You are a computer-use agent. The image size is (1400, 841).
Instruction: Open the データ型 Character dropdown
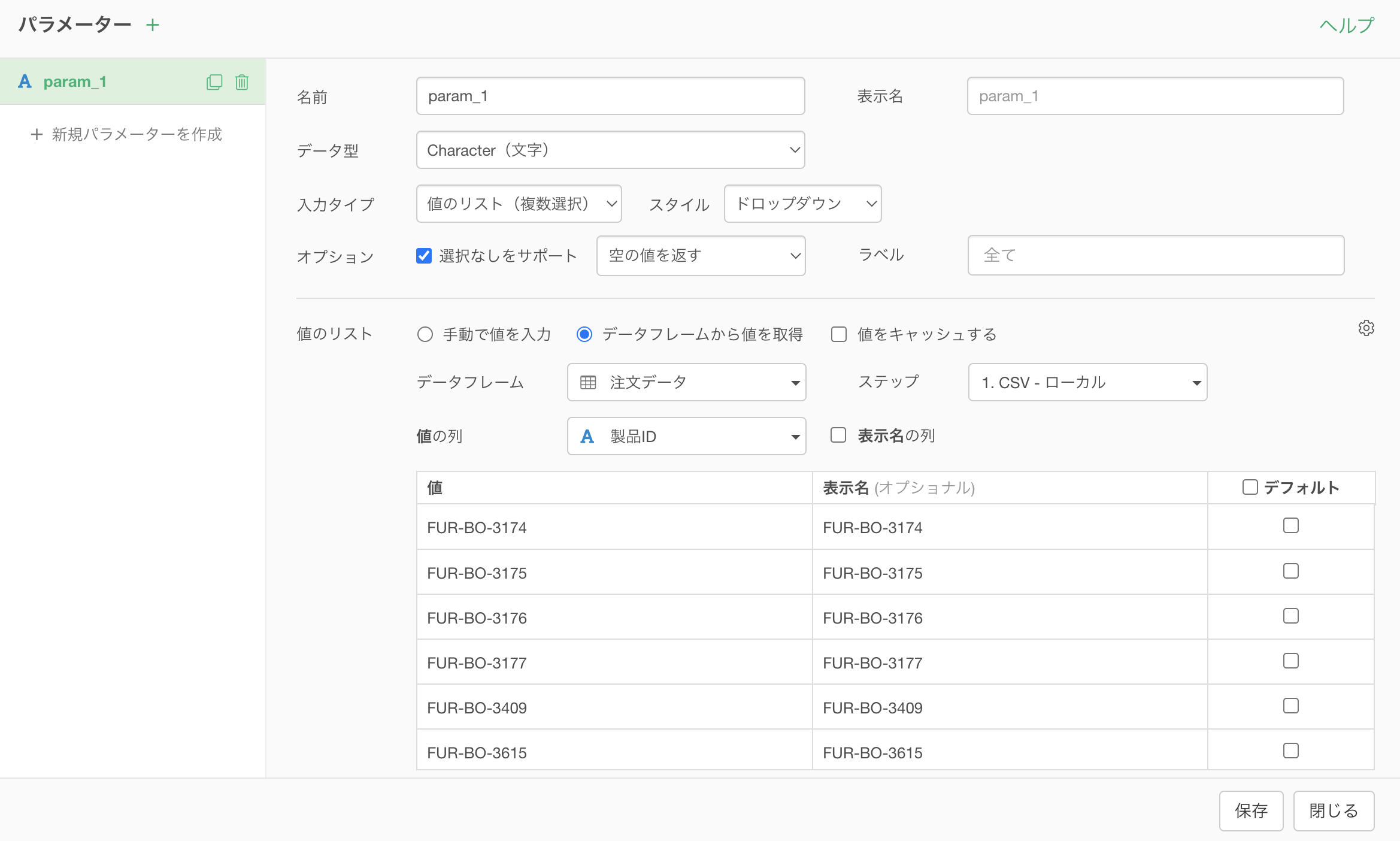610,150
